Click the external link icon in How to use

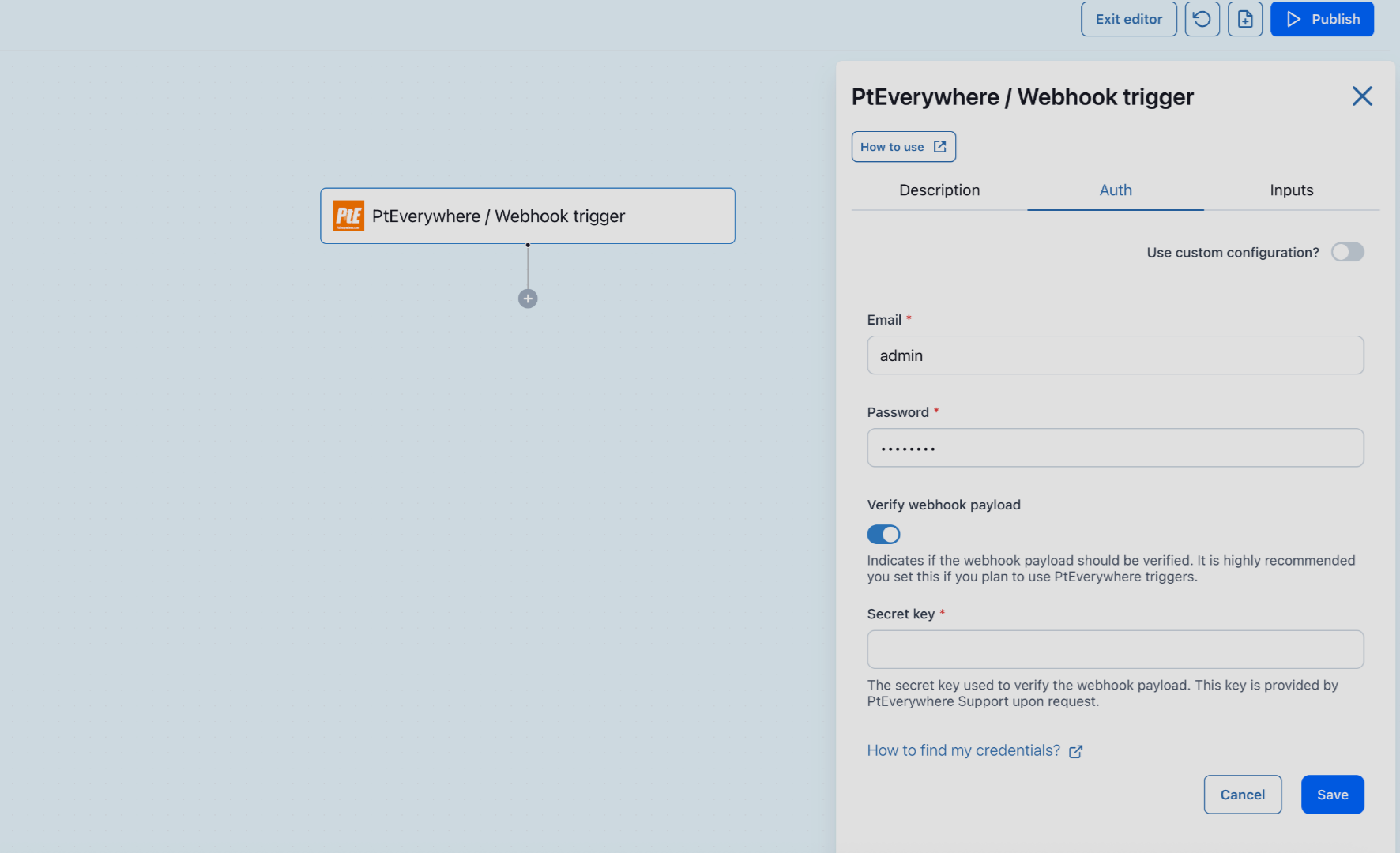pyautogui.click(x=939, y=146)
